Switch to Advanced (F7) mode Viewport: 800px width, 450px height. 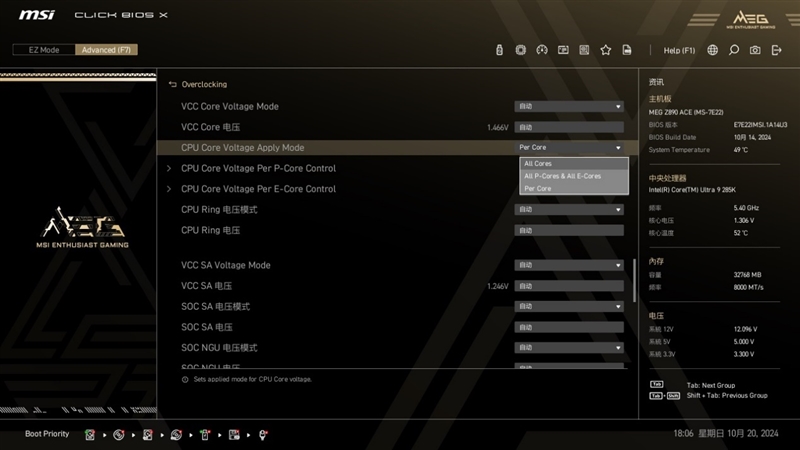(x=106, y=50)
